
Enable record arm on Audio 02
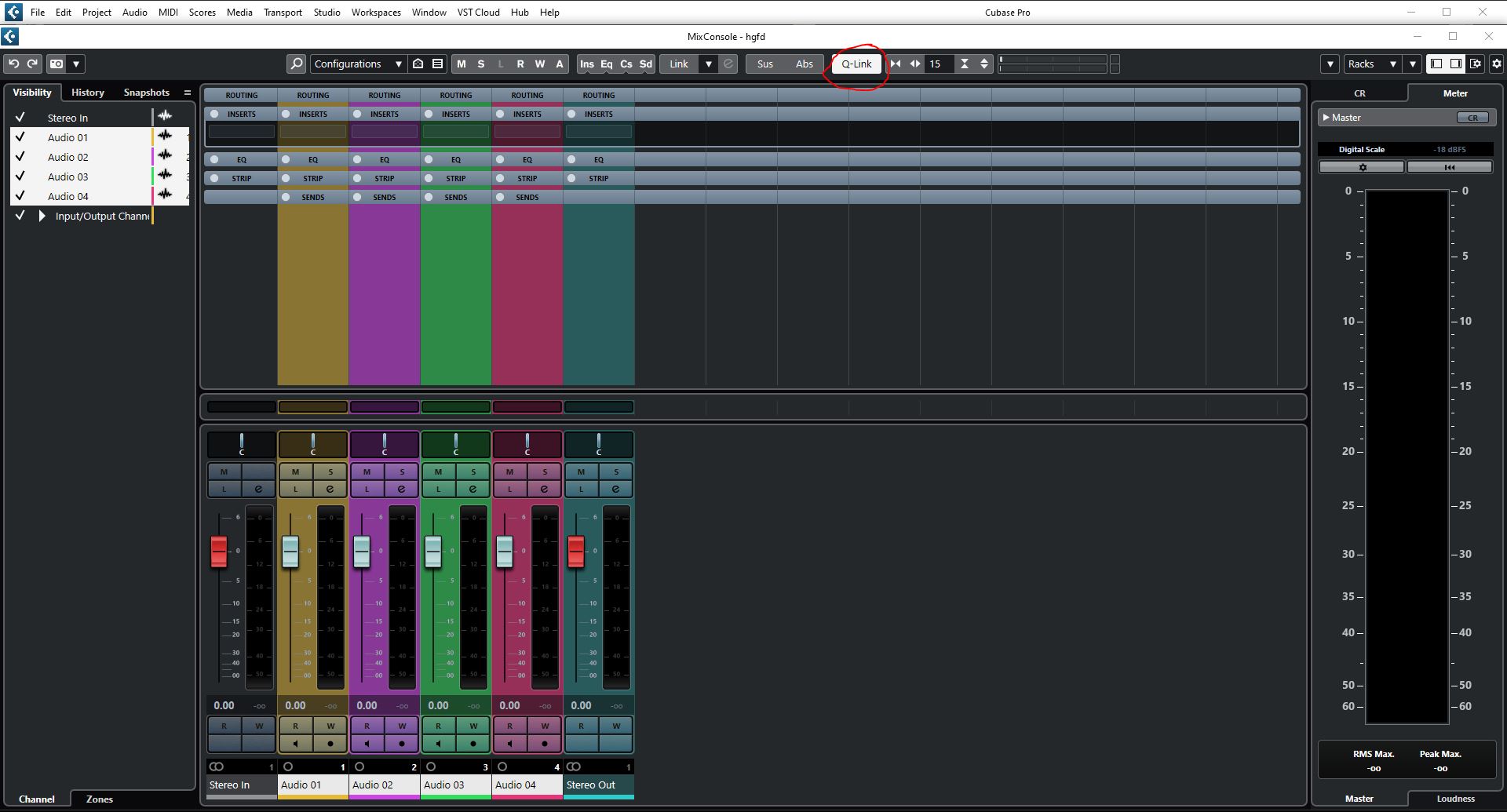pos(402,743)
